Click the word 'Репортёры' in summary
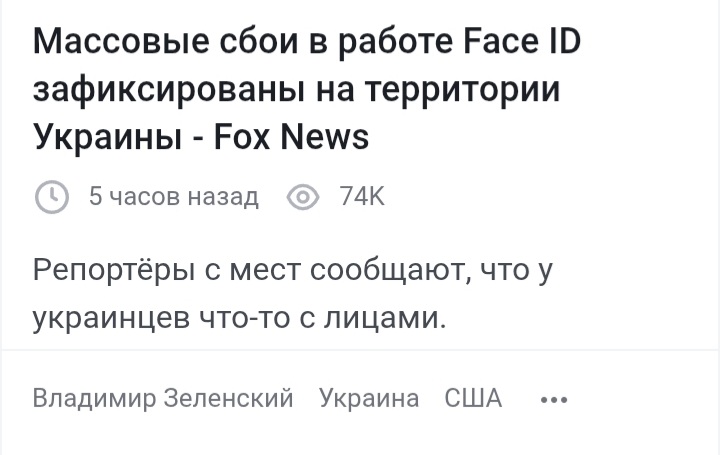The height and width of the screenshot is (455, 720). click(114, 271)
